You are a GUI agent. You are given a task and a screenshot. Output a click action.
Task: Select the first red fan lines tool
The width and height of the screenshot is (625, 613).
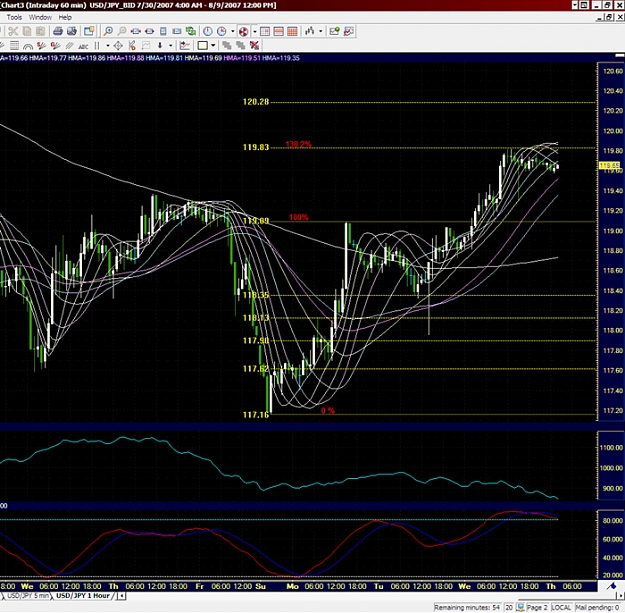pos(41,45)
